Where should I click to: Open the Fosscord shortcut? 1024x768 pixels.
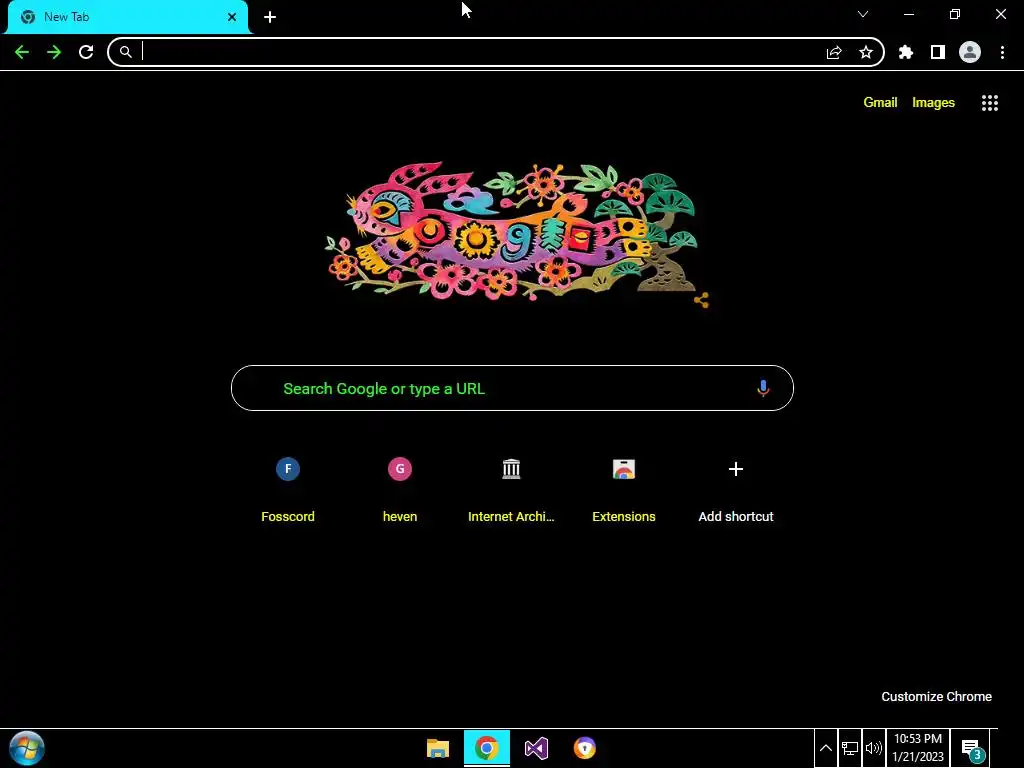click(288, 490)
